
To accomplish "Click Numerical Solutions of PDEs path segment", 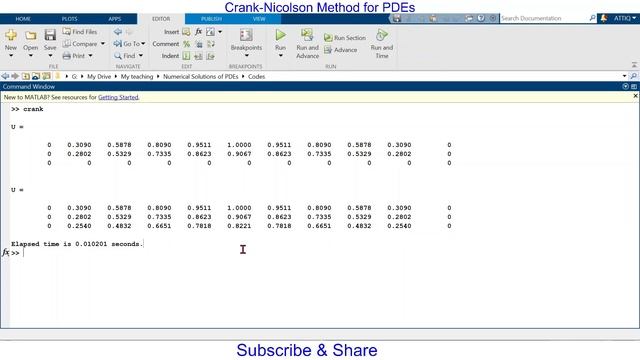I will [200, 76].
